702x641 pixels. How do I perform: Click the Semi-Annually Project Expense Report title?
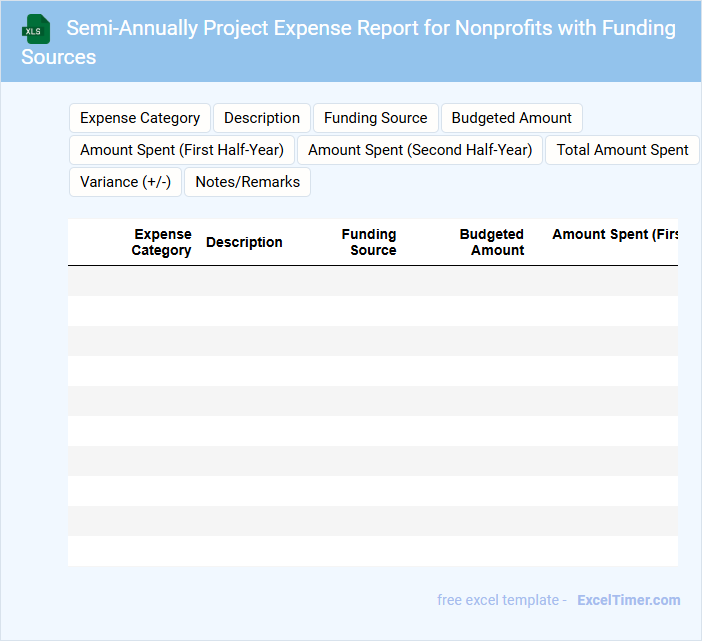point(350,41)
